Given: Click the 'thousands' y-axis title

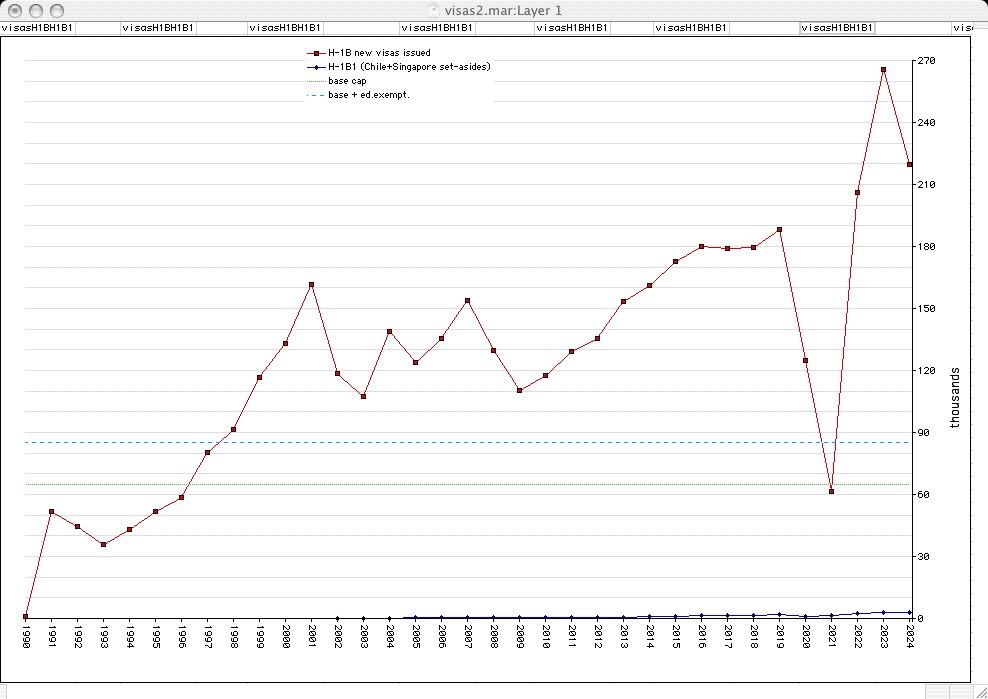Looking at the screenshot, I should (x=954, y=397).
